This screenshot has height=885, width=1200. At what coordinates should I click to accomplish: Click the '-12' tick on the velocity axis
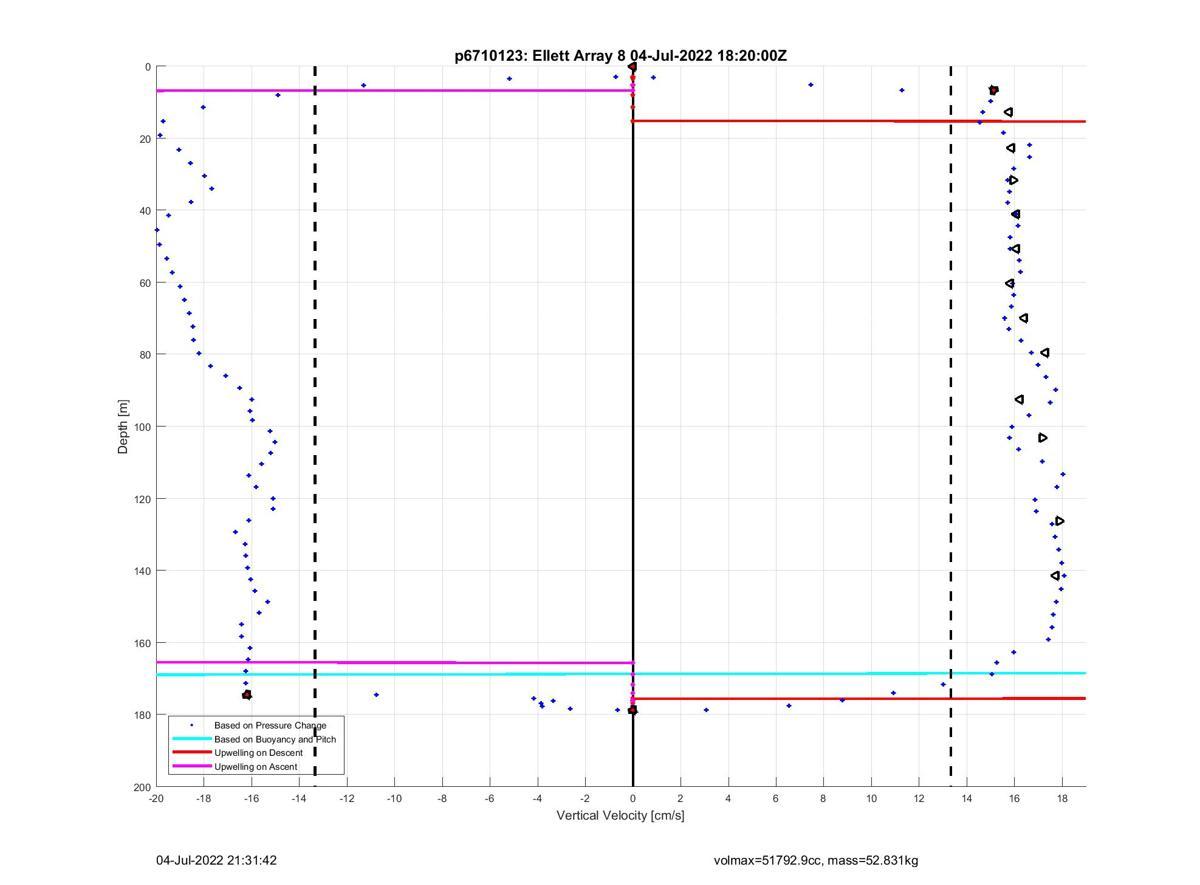coord(346,798)
